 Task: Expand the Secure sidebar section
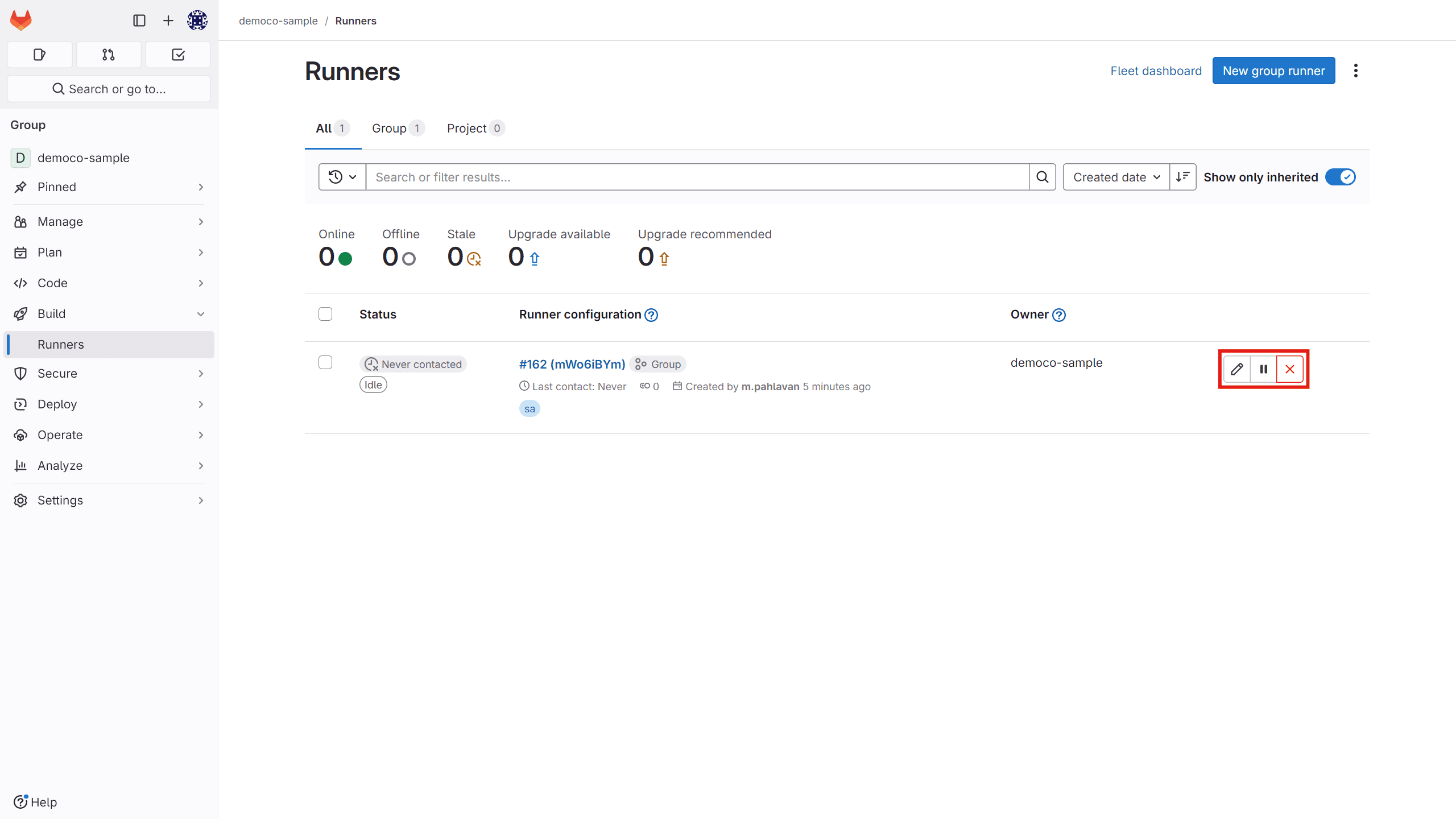[109, 374]
